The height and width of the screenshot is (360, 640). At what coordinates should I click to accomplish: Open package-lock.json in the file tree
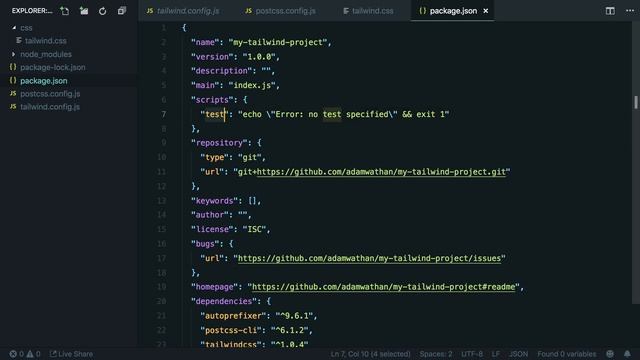[x=53, y=67]
